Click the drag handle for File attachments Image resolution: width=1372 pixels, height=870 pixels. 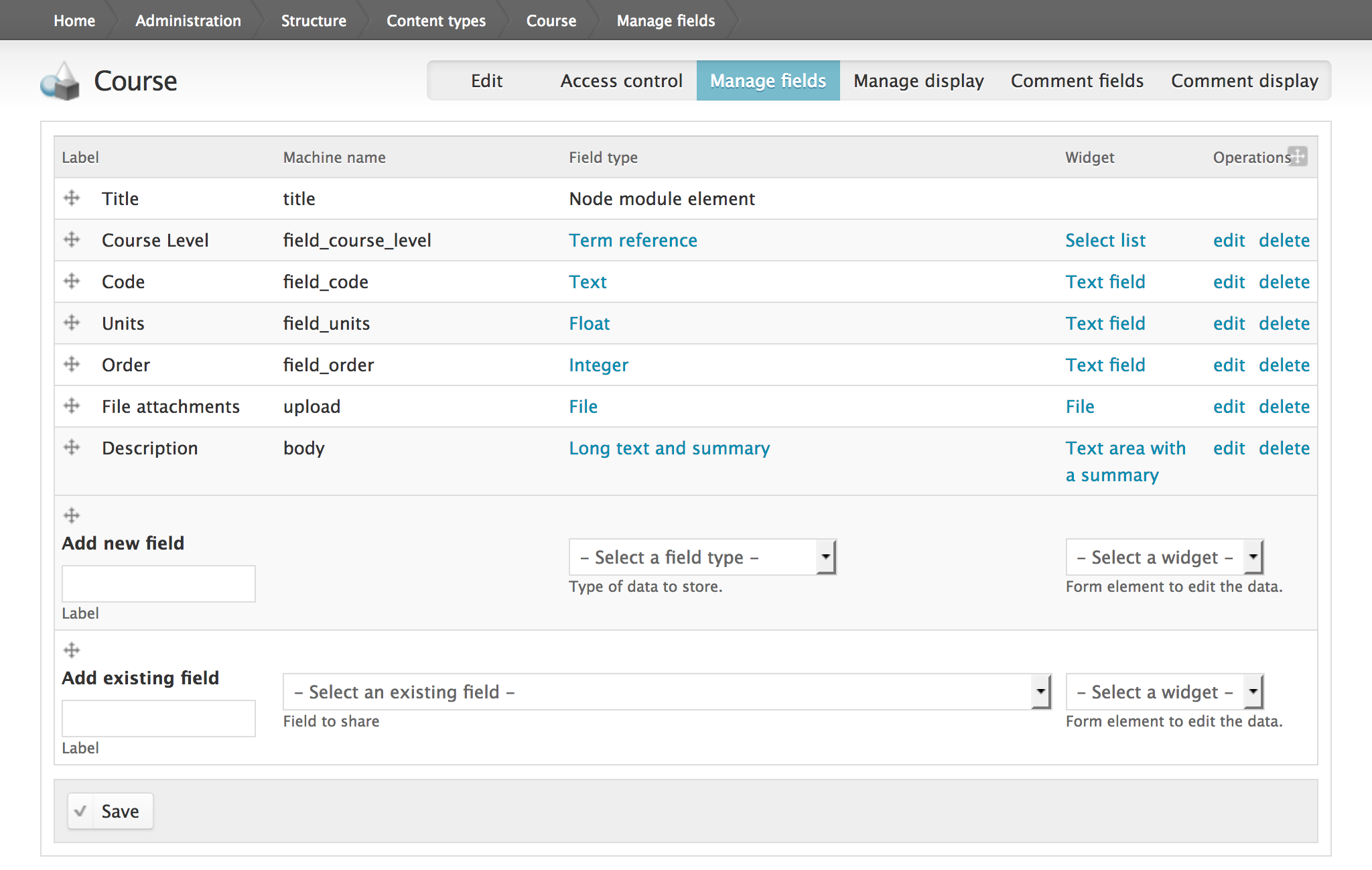click(x=72, y=406)
